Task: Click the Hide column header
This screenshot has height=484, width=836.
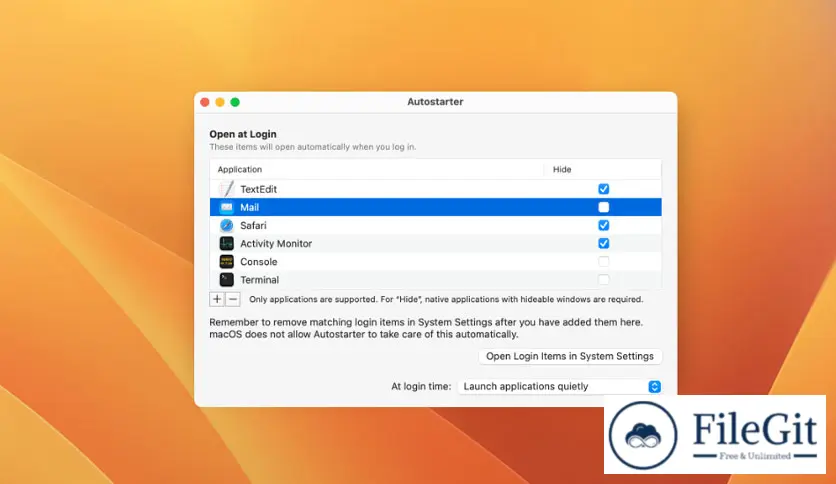Action: pos(562,169)
